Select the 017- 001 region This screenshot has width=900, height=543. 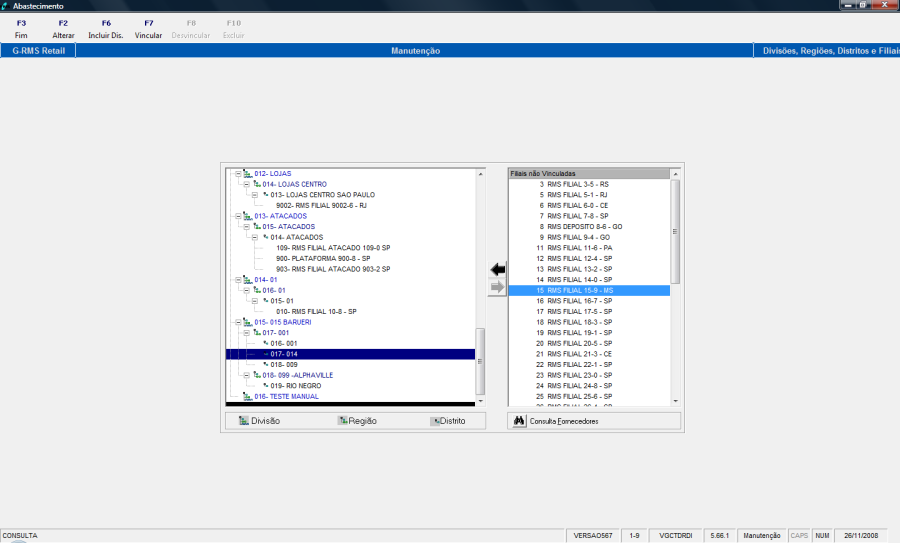pos(276,333)
